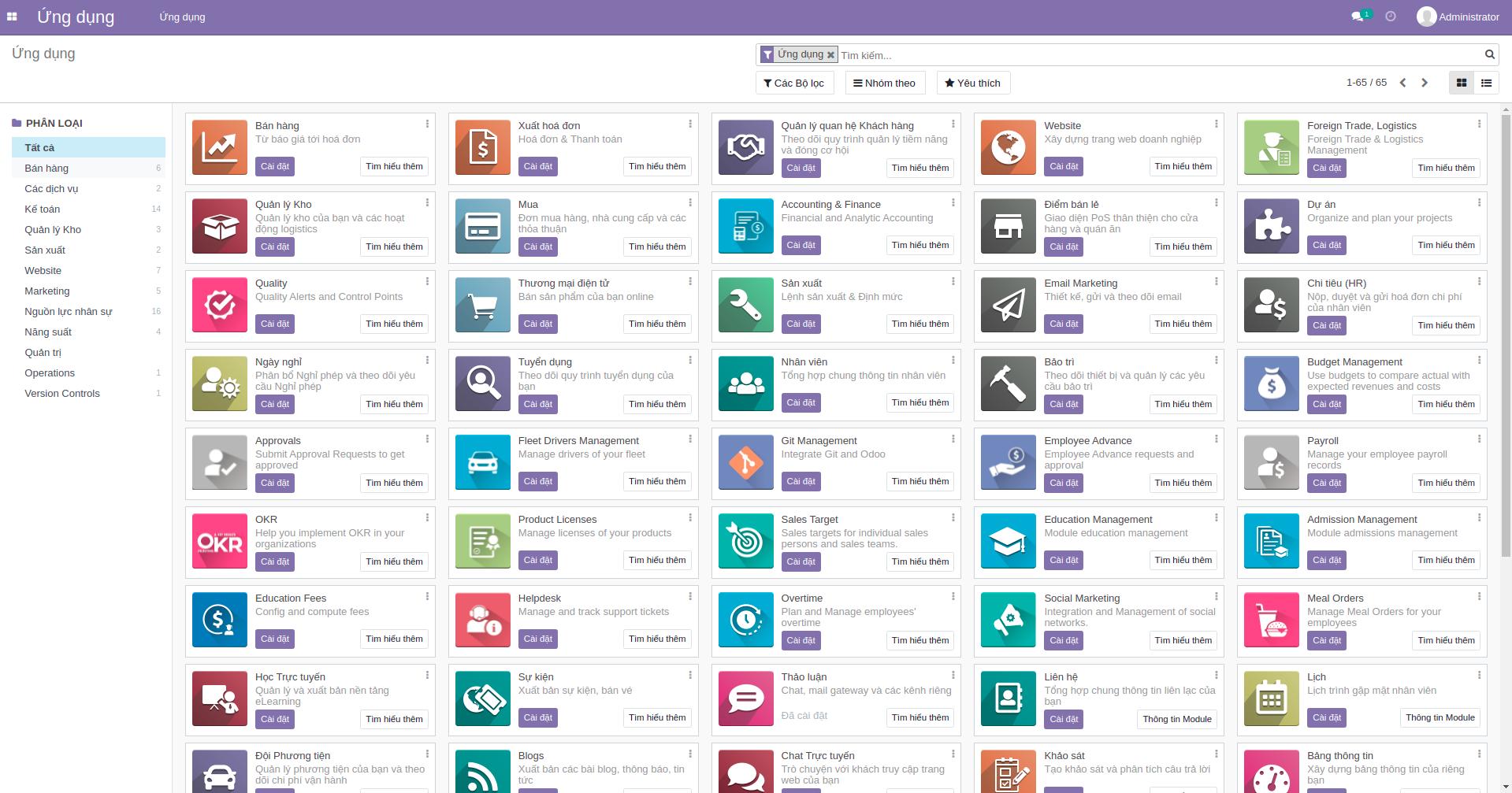Click the Quản lý Kho box icon

pyautogui.click(x=219, y=226)
